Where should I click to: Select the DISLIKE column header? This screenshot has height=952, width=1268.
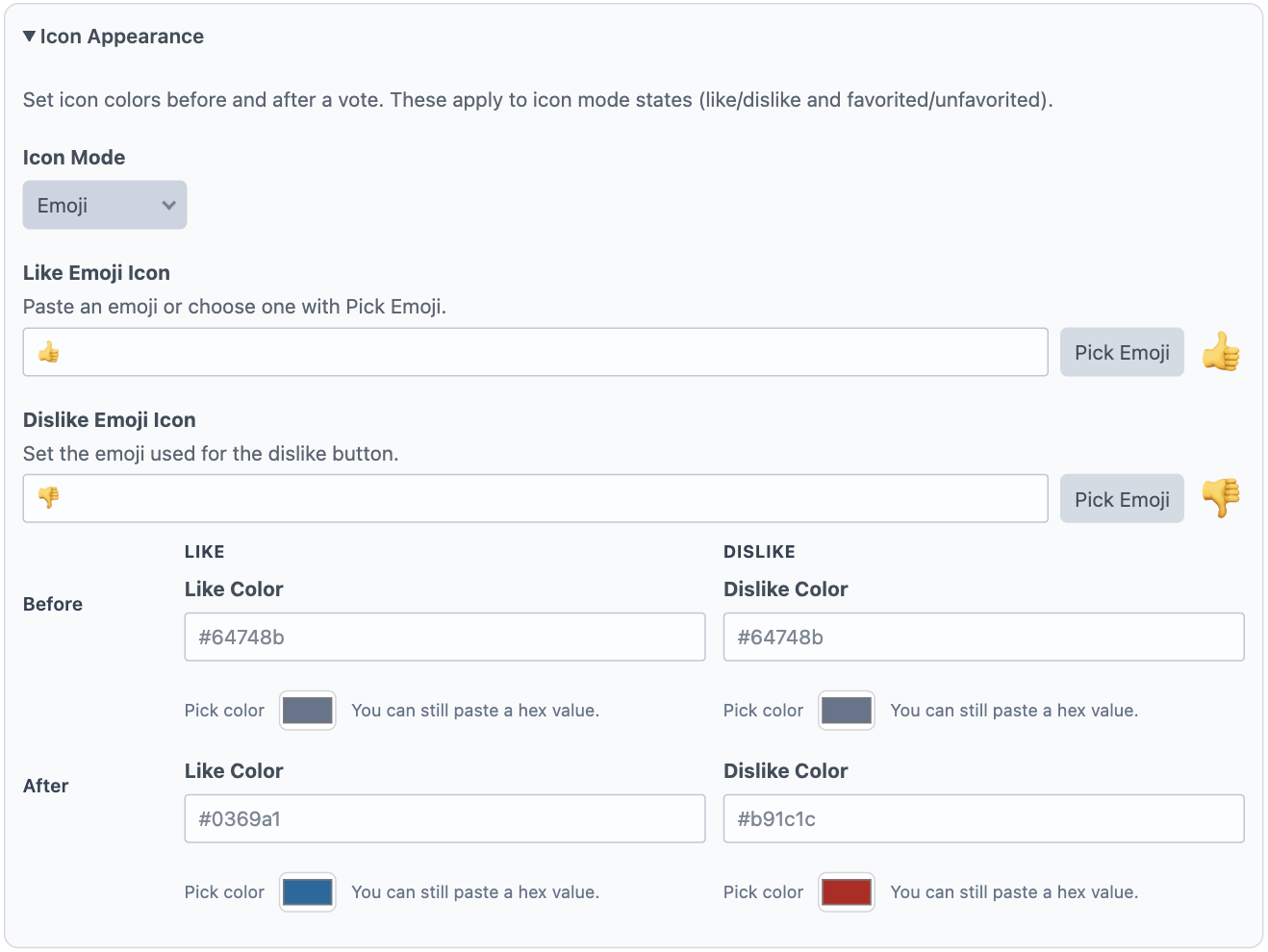coord(759,551)
